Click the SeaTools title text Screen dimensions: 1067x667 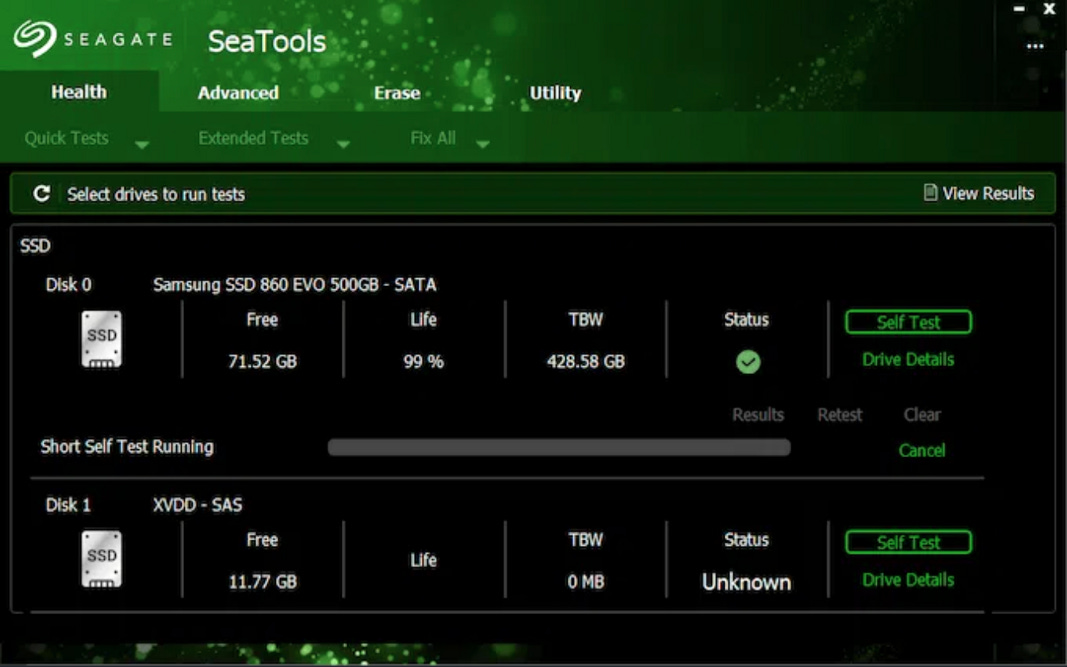coord(267,42)
